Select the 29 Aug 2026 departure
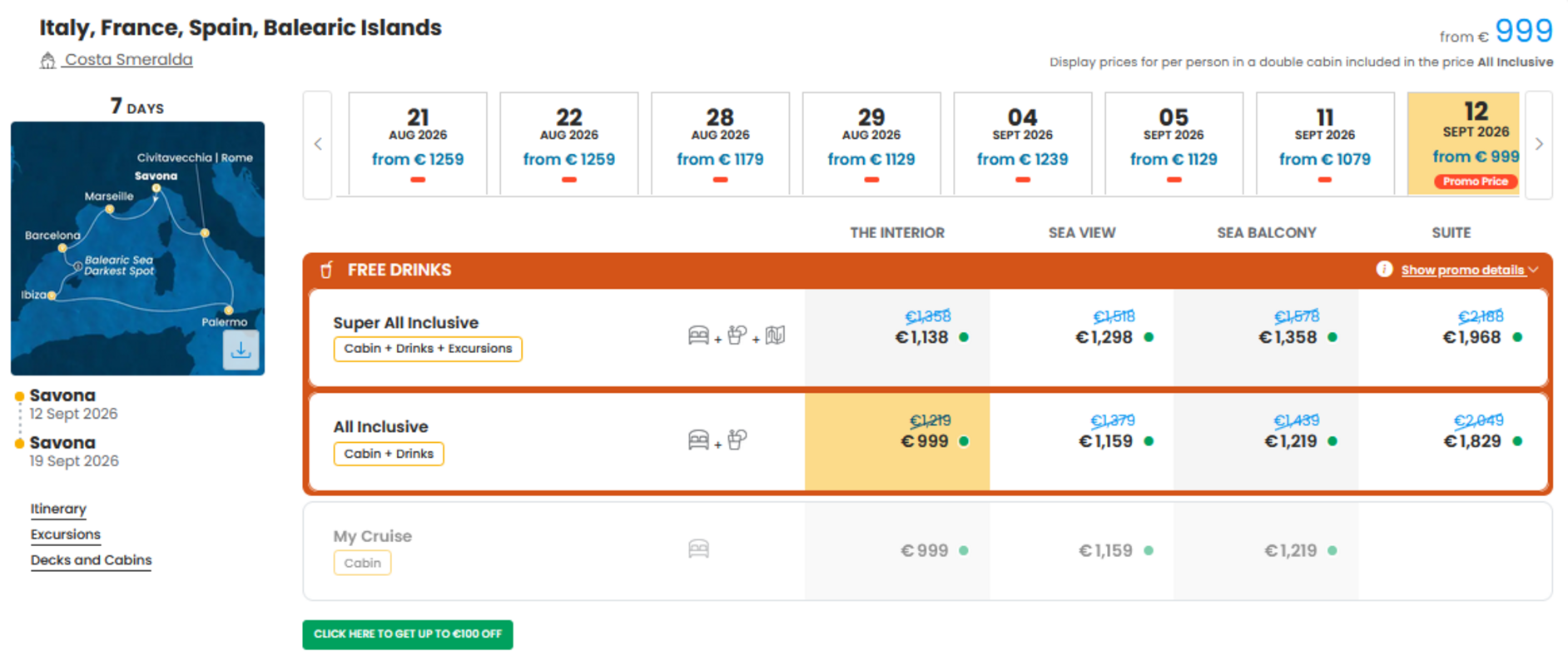Screen dimensions: 1568x666 coord(871,144)
